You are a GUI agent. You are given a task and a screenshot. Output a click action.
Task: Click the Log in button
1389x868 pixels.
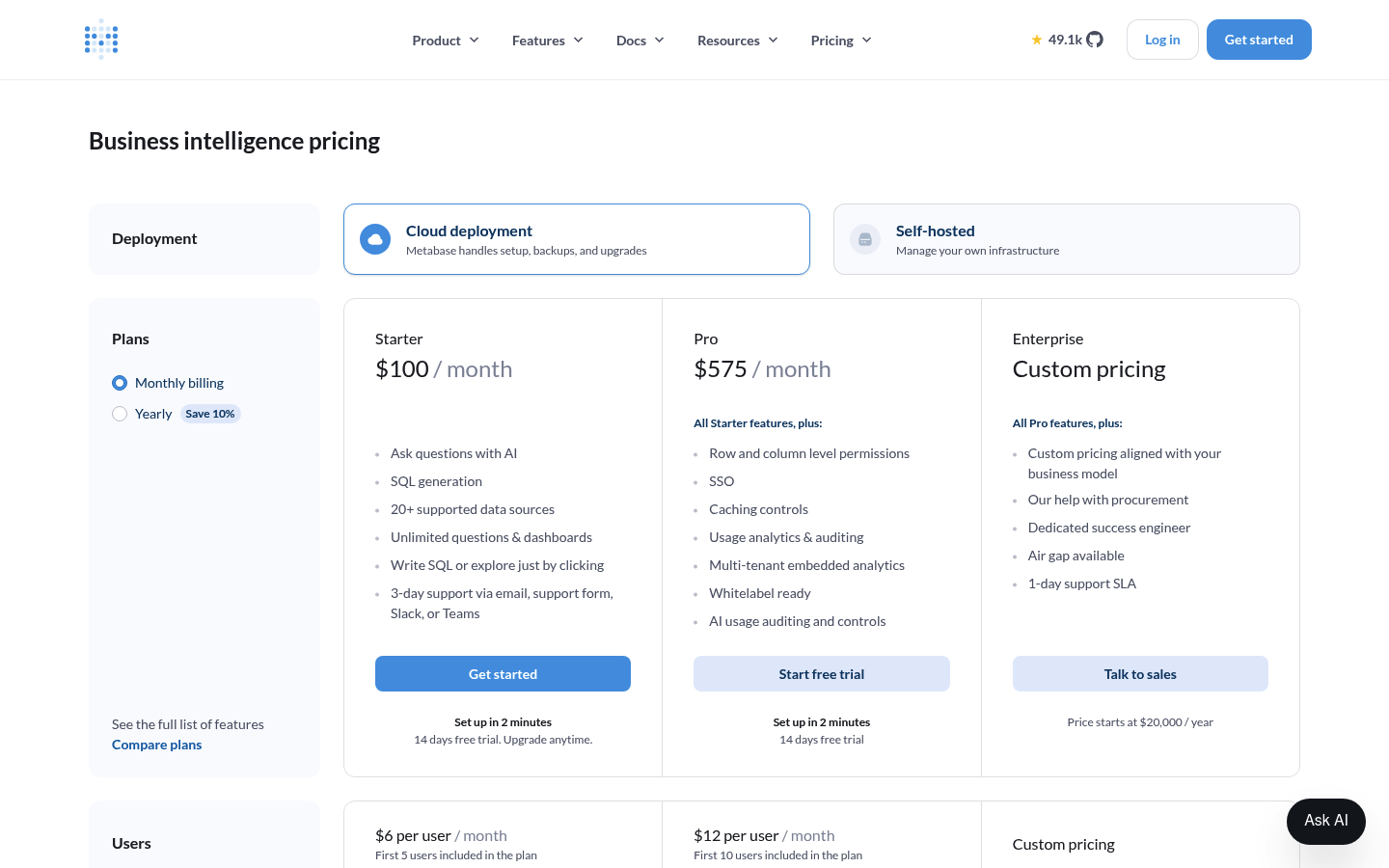[x=1162, y=40]
